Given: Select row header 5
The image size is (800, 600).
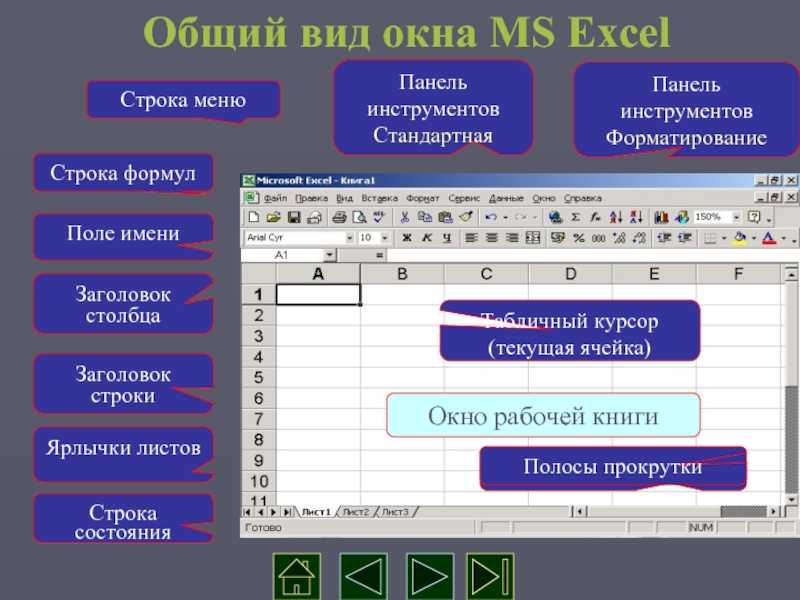Looking at the screenshot, I should pos(259,378).
